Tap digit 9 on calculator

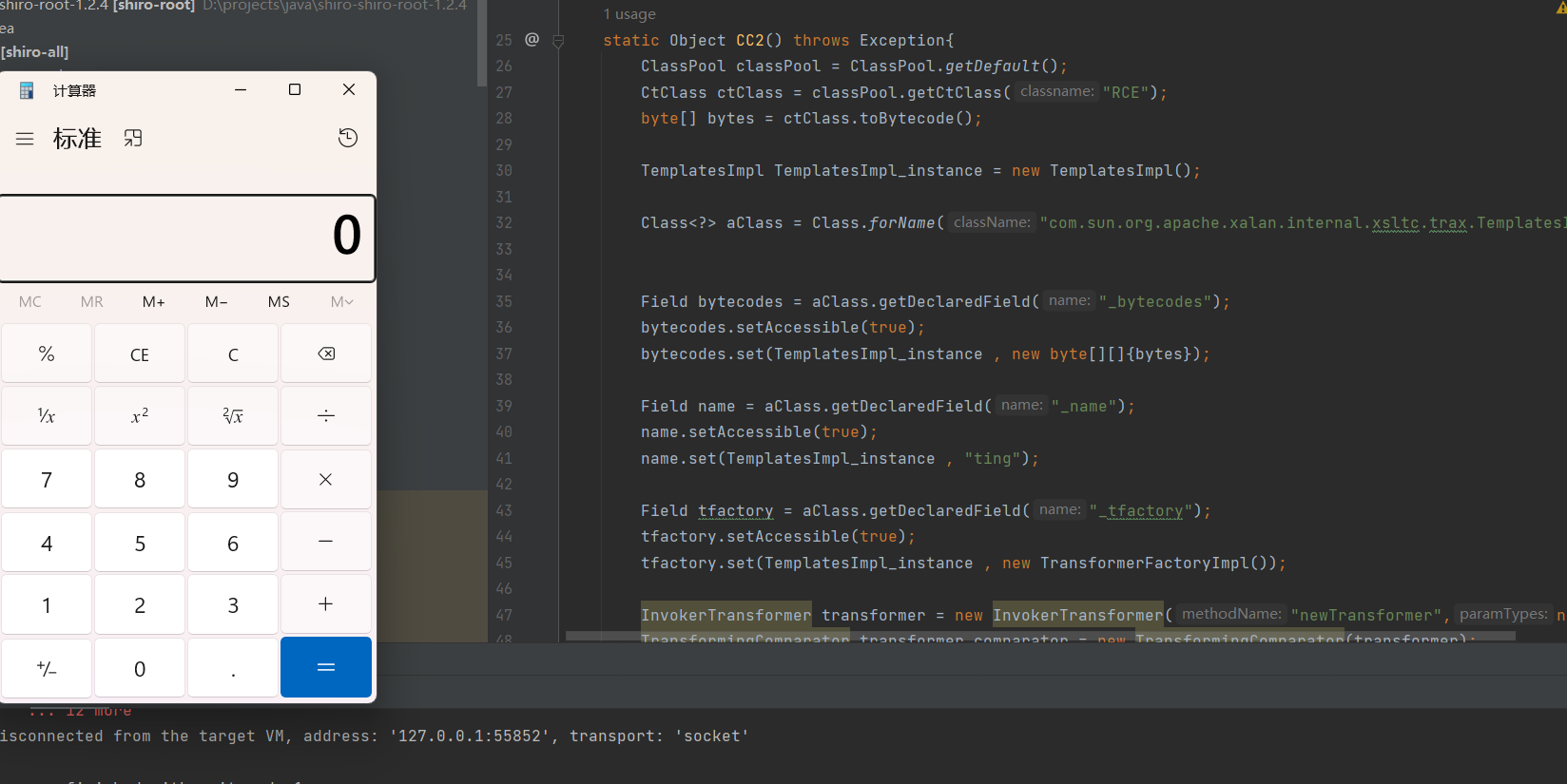233,479
